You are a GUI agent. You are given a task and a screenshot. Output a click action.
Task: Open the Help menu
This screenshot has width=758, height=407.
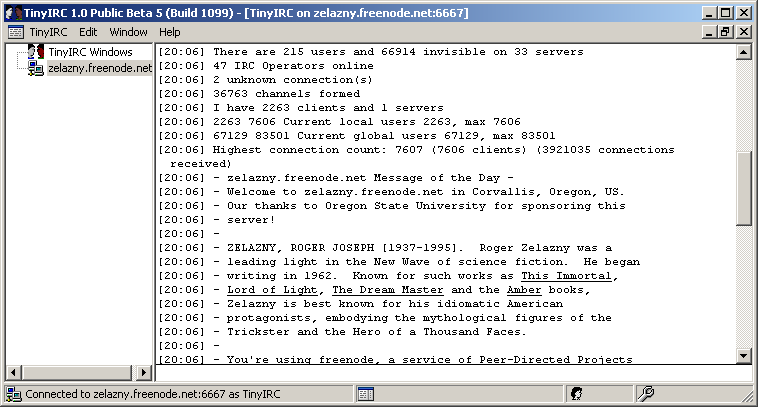(x=170, y=32)
